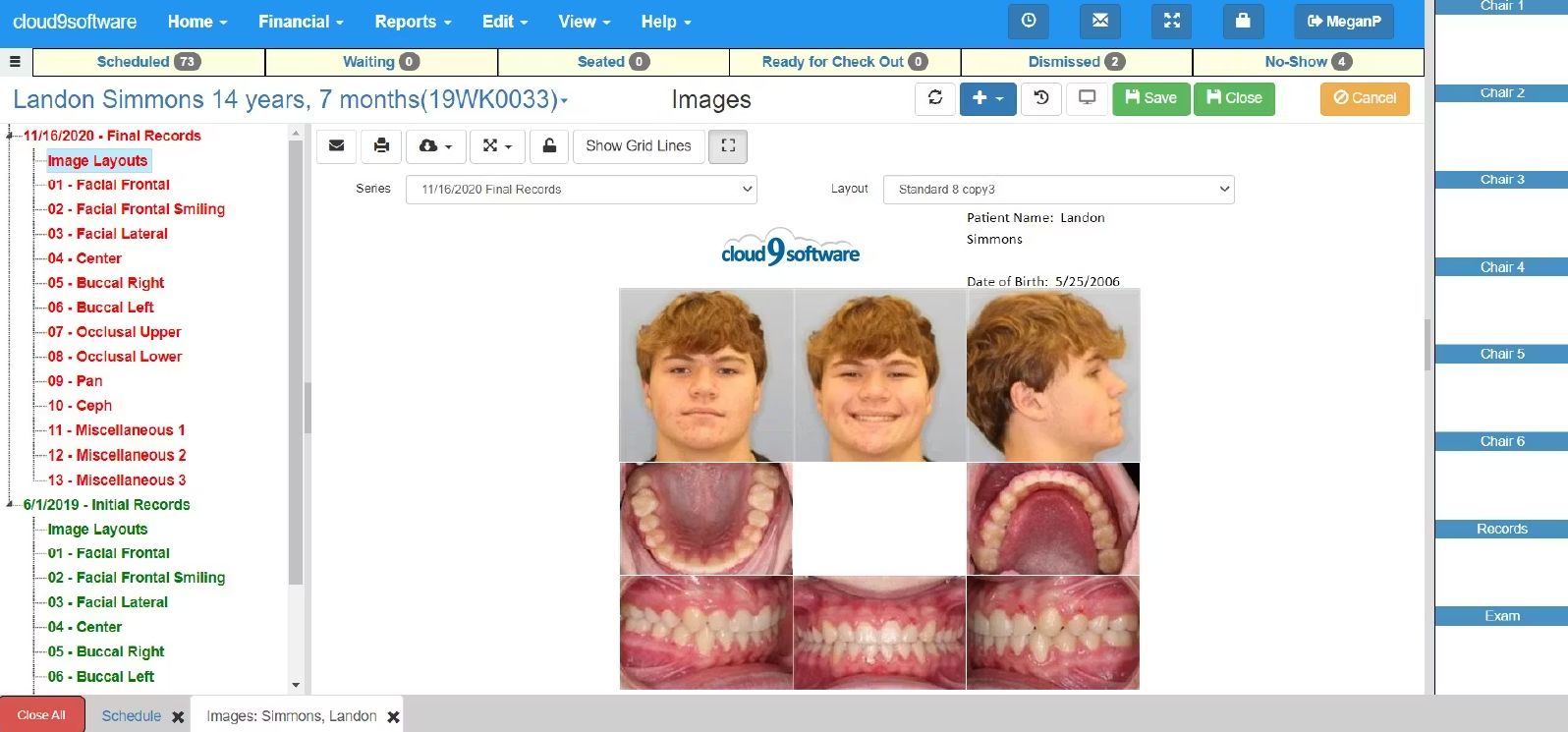Collapse the 6/1/2019 Initial Records tree node
Image resolution: width=1568 pixels, height=732 pixels.
(x=10, y=504)
